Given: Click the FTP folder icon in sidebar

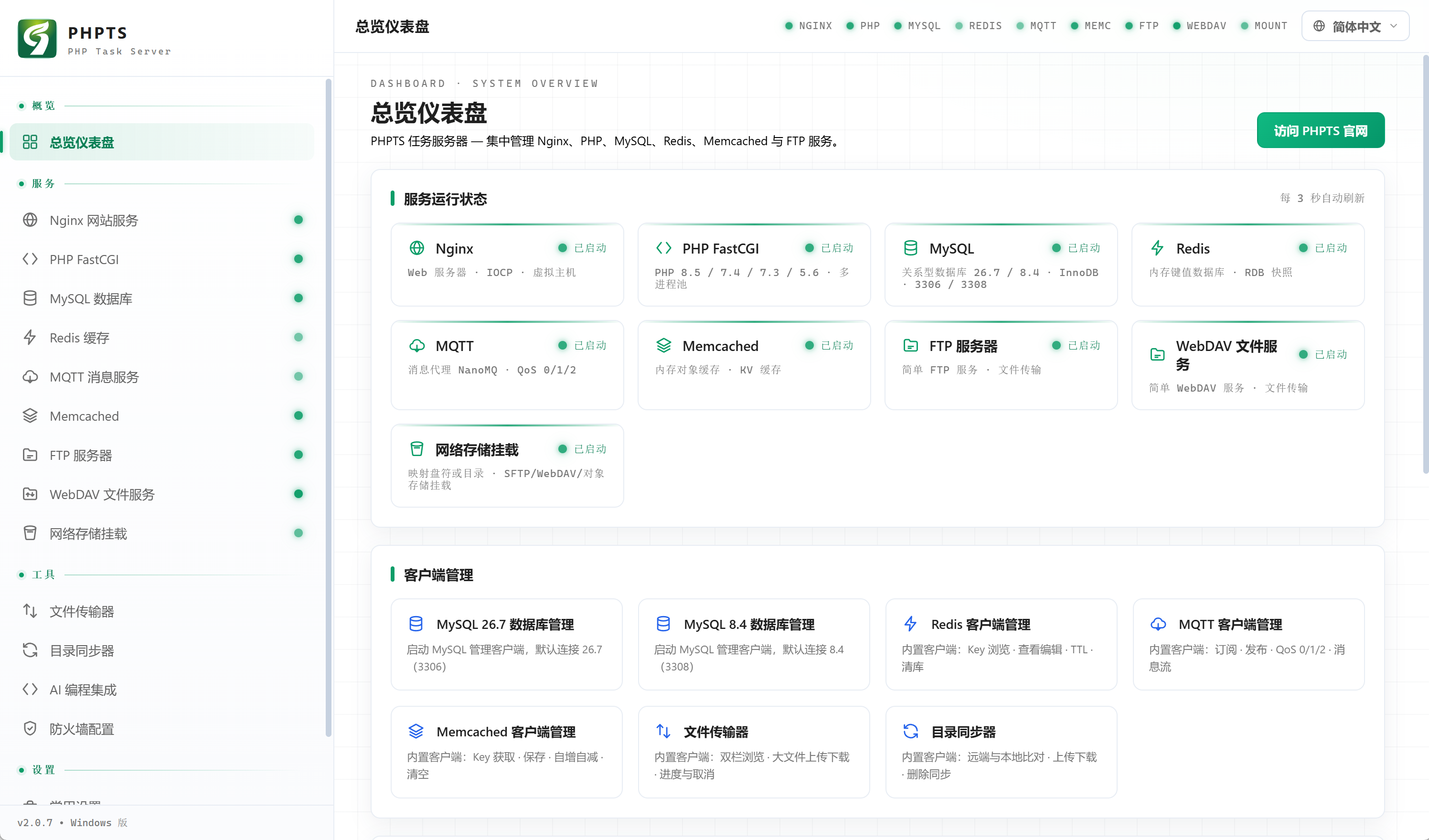Looking at the screenshot, I should (x=30, y=455).
